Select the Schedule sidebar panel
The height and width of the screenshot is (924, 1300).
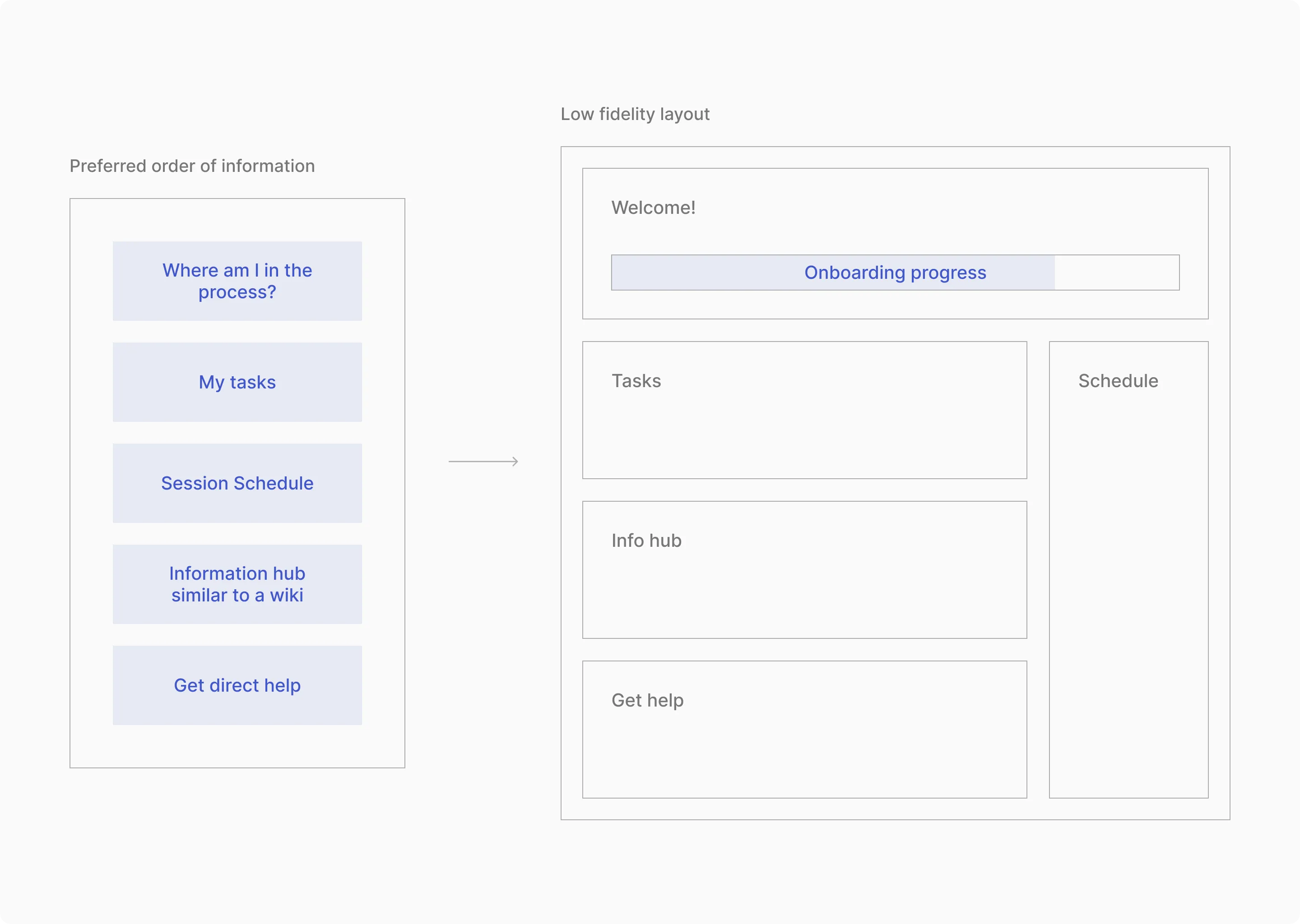(1128, 592)
